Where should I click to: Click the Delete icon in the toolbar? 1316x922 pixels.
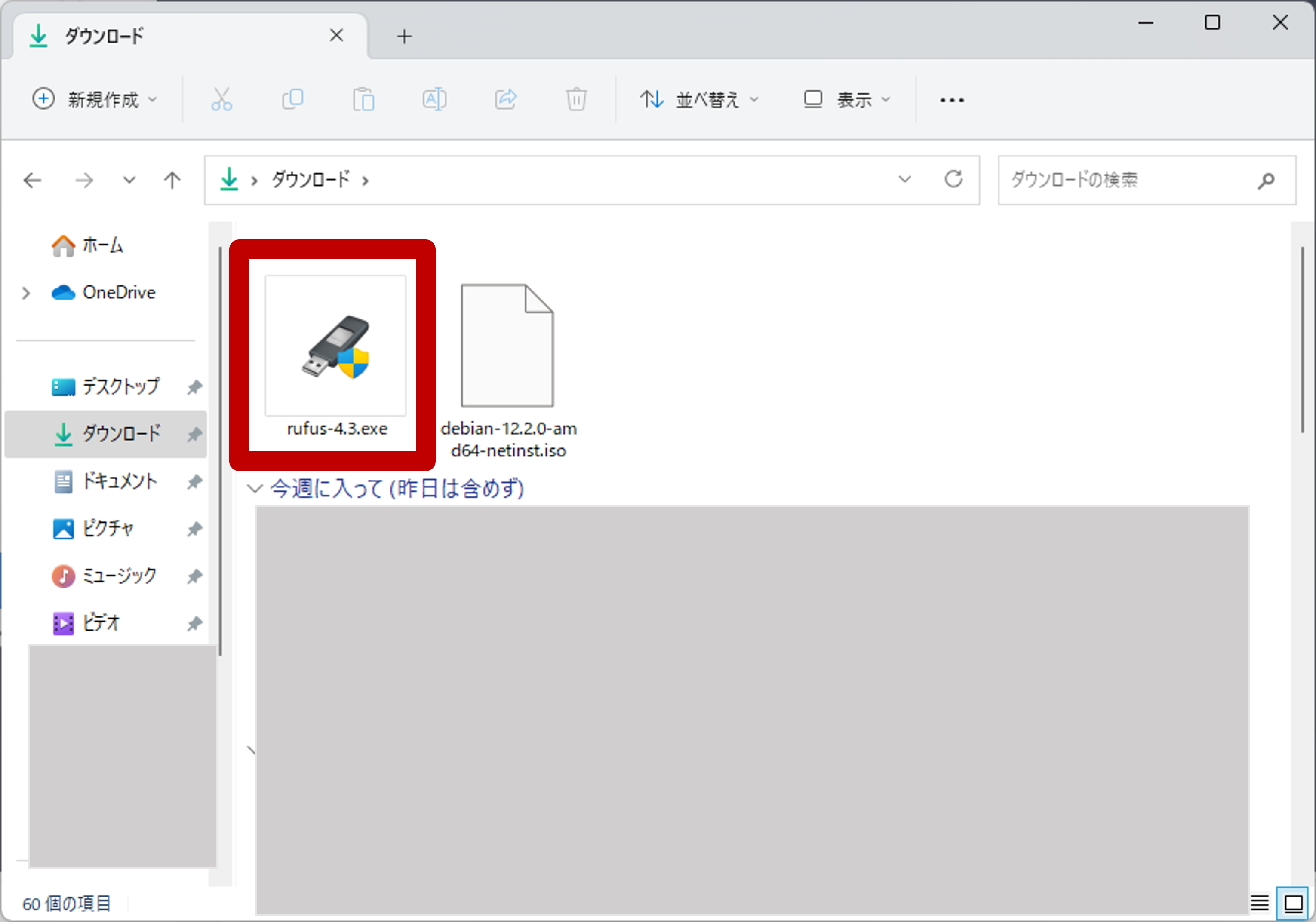pos(576,99)
